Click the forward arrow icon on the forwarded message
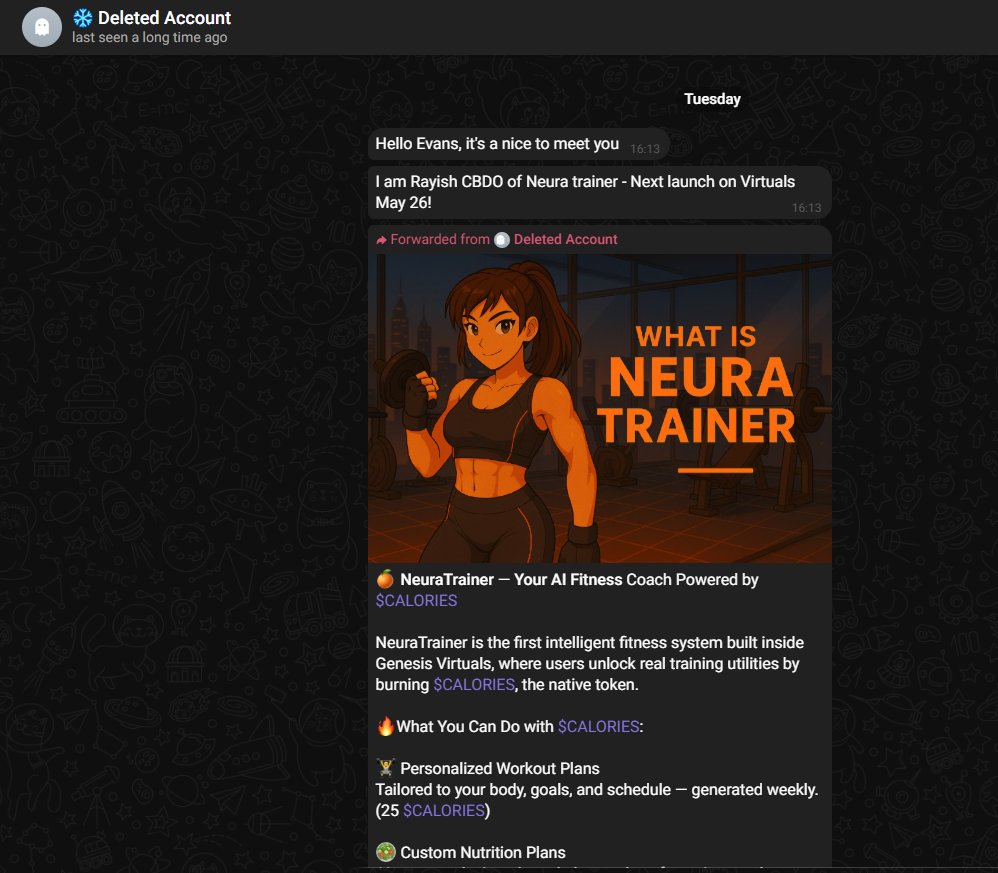The height and width of the screenshot is (873, 998). tap(381, 240)
